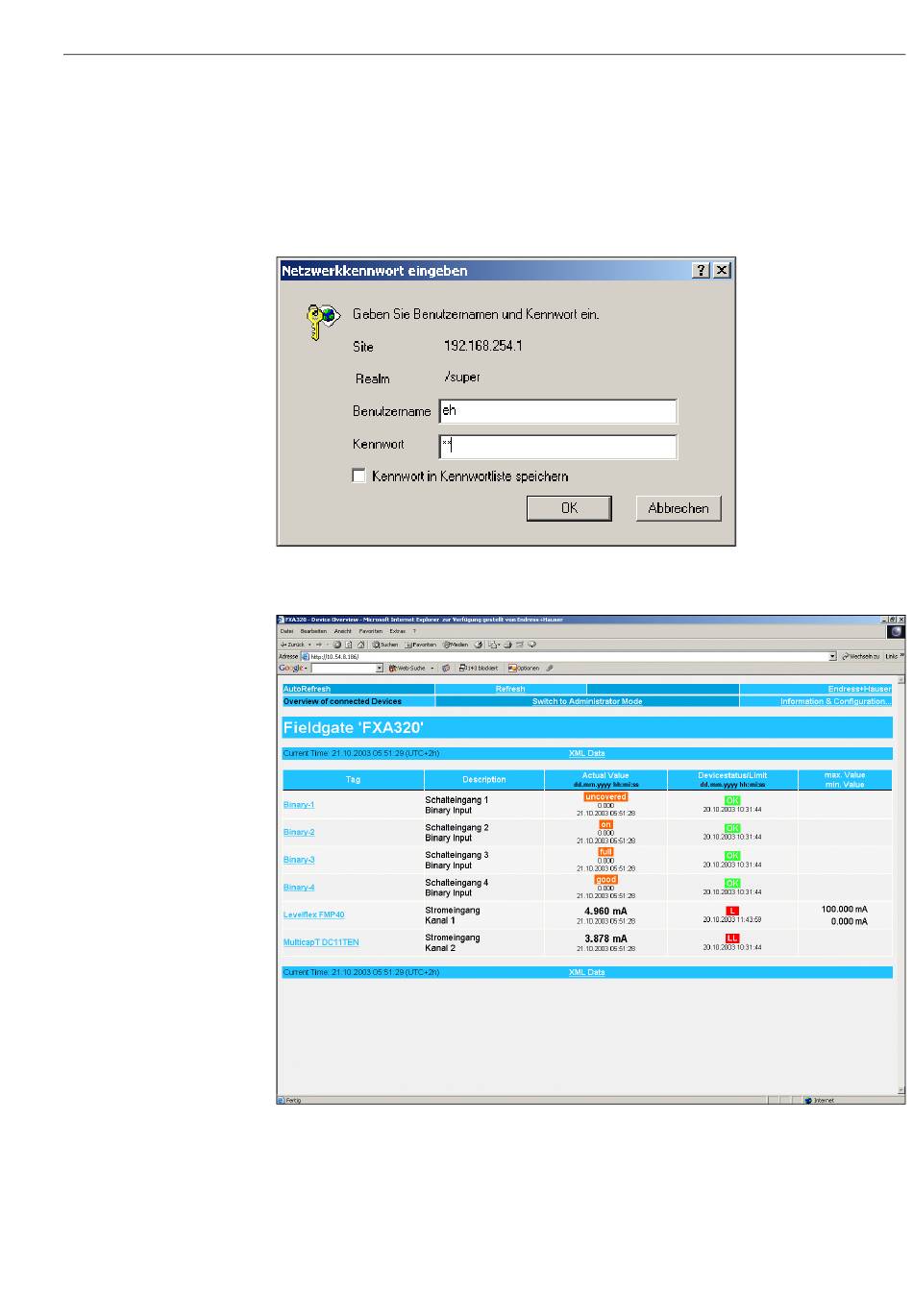The width and height of the screenshot is (913, 1316).
Task: Click the green OK status for Binary-1
Action: point(732,800)
